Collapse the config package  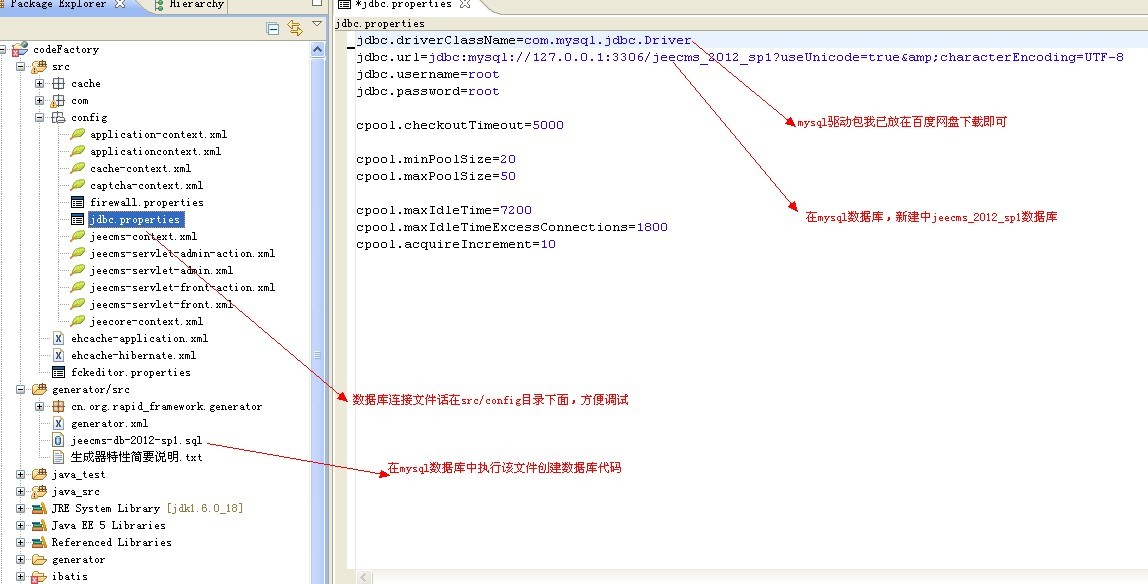[40, 117]
